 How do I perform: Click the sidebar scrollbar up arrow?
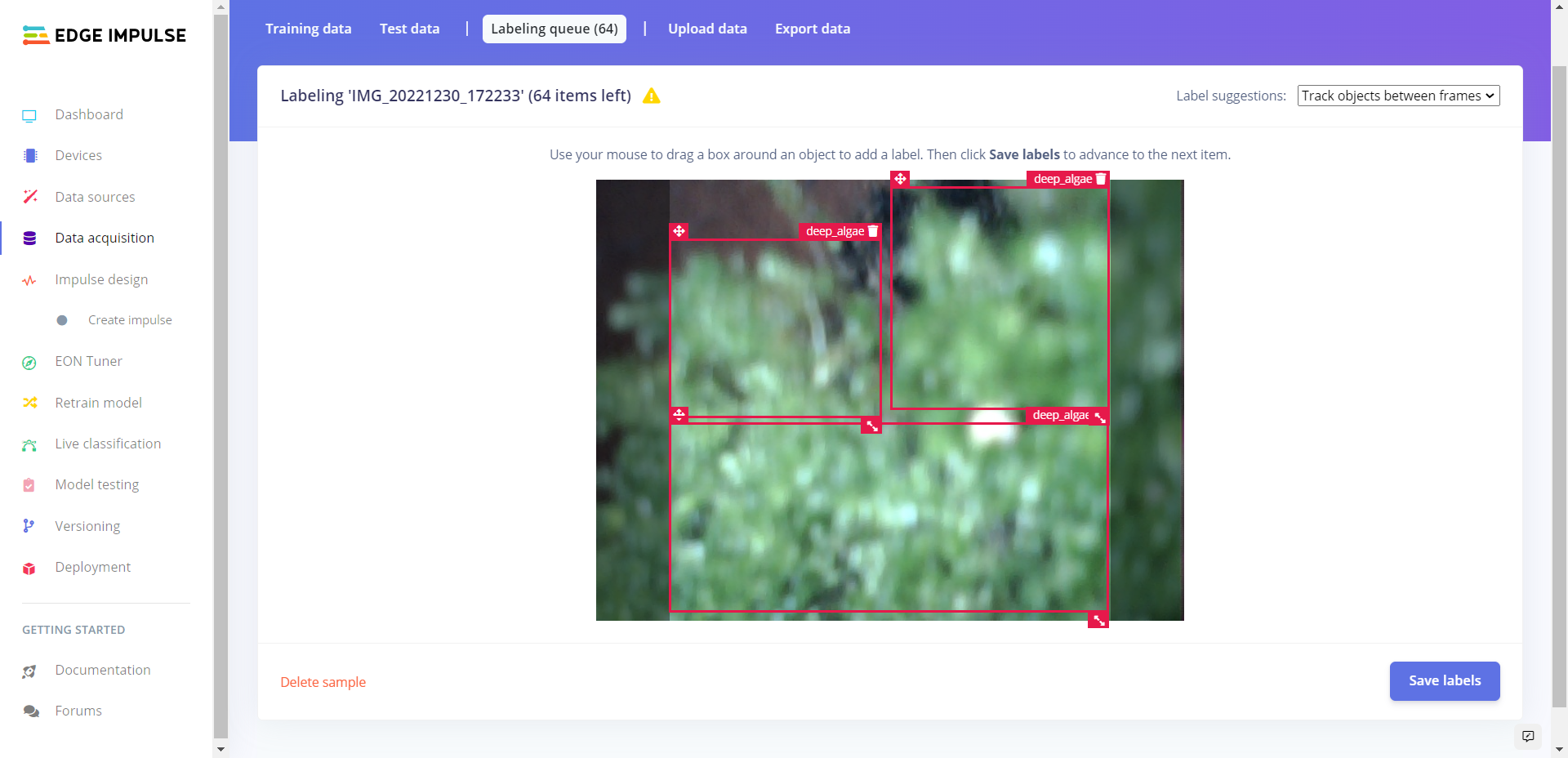pos(220,7)
